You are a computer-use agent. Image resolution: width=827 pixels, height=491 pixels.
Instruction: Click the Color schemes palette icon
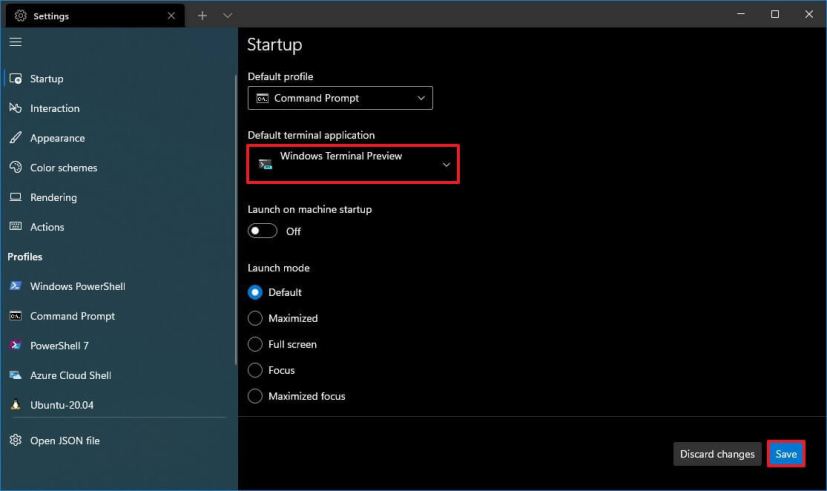[x=16, y=167]
